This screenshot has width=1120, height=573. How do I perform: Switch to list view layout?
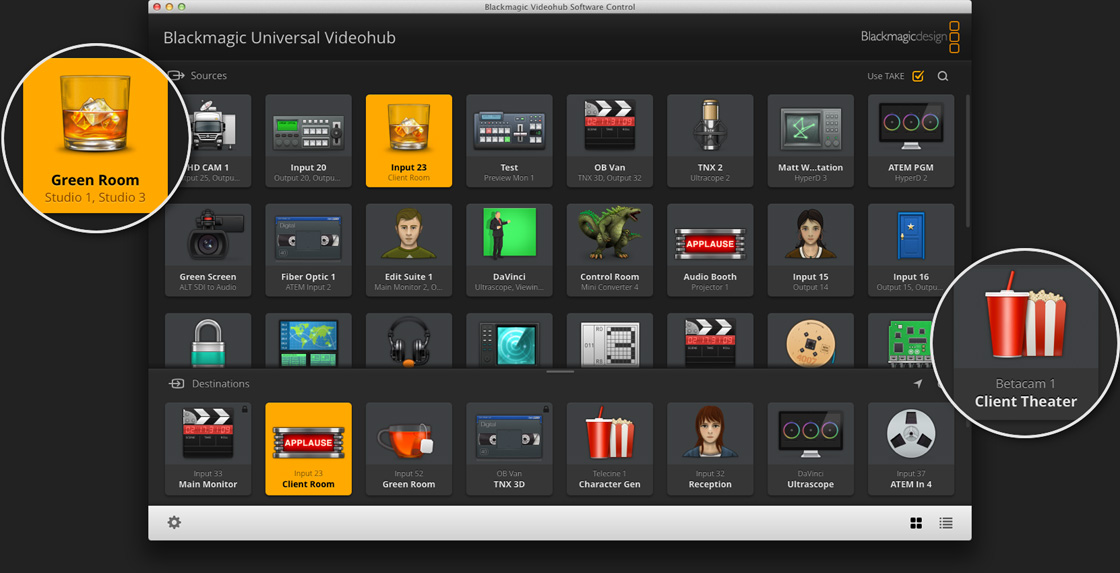pos(946,523)
